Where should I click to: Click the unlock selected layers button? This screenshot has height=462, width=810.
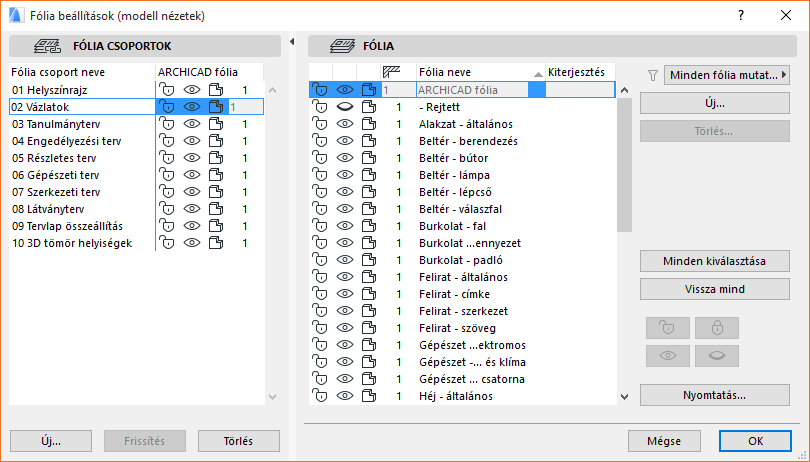click(667, 328)
